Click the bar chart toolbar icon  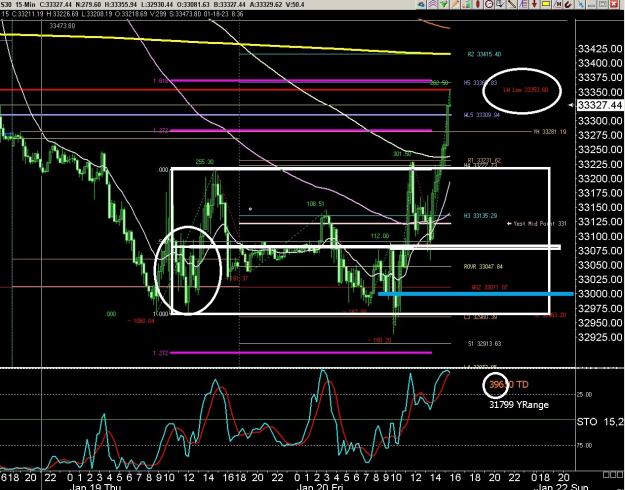466,4
